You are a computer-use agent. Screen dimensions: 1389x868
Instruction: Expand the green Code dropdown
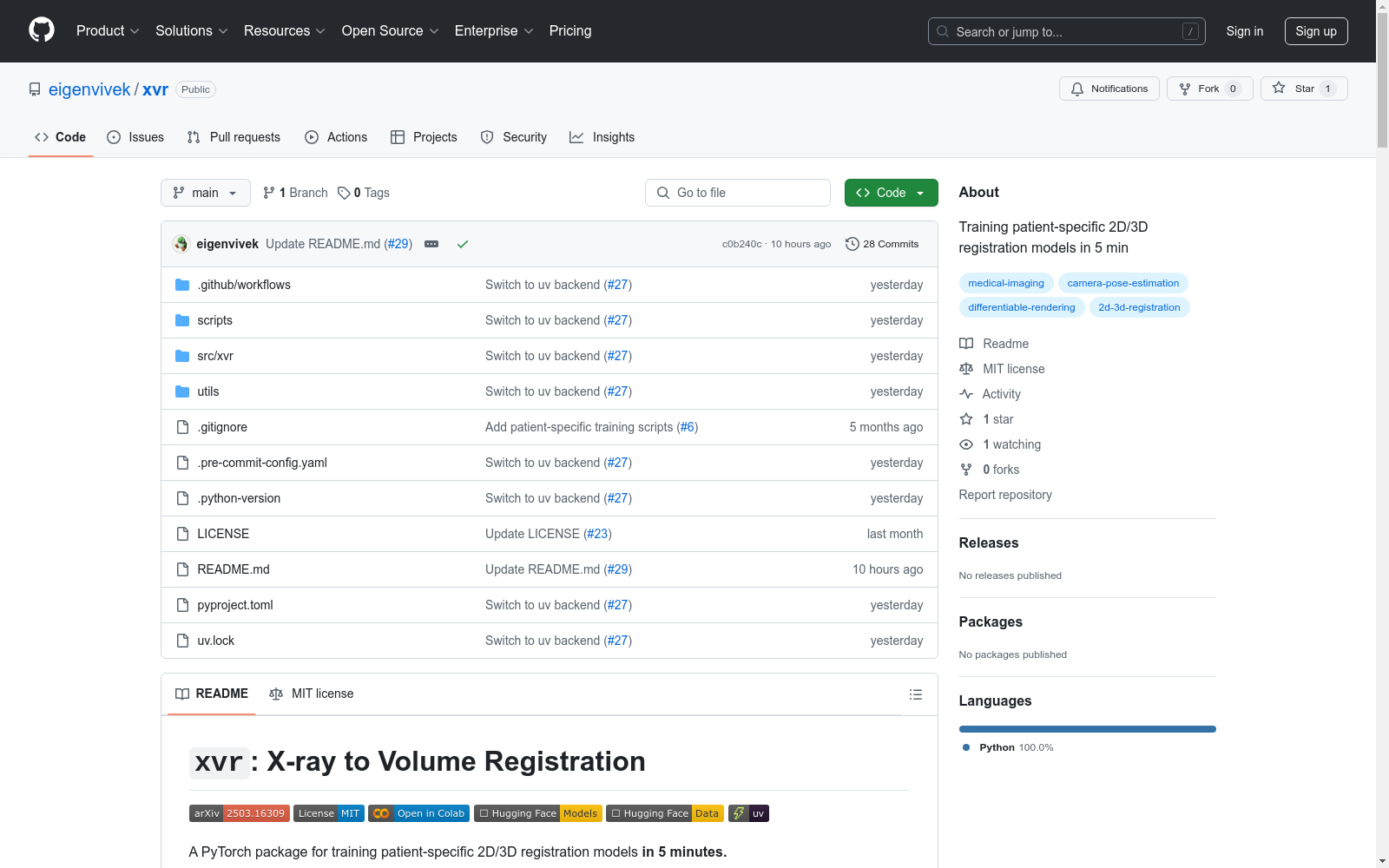[x=891, y=193]
